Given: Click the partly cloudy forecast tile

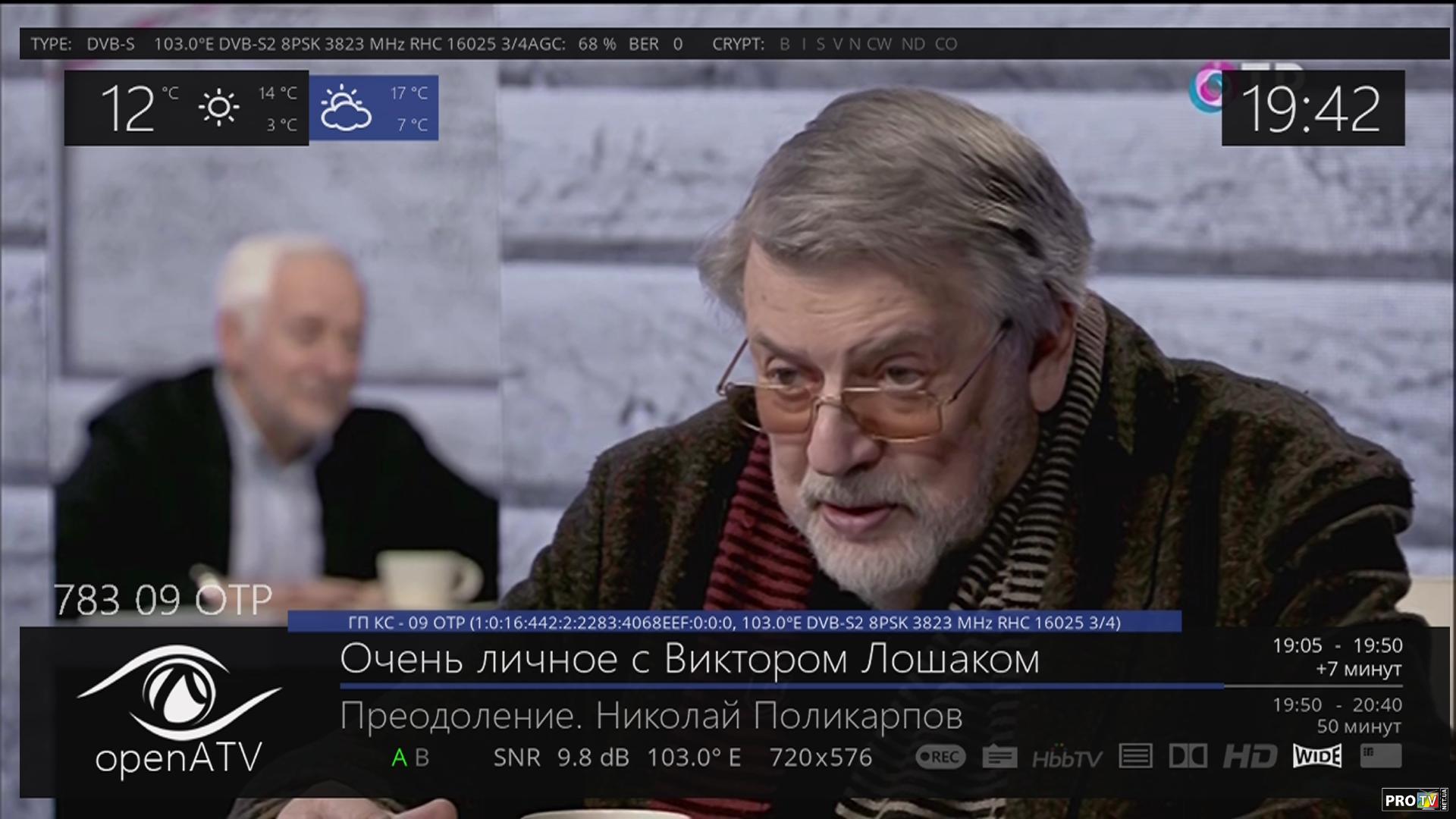Looking at the screenshot, I should [x=374, y=108].
